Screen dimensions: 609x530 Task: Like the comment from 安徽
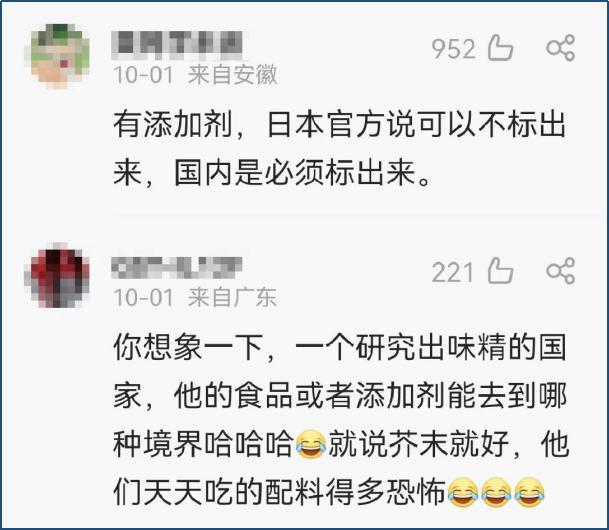click(500, 48)
